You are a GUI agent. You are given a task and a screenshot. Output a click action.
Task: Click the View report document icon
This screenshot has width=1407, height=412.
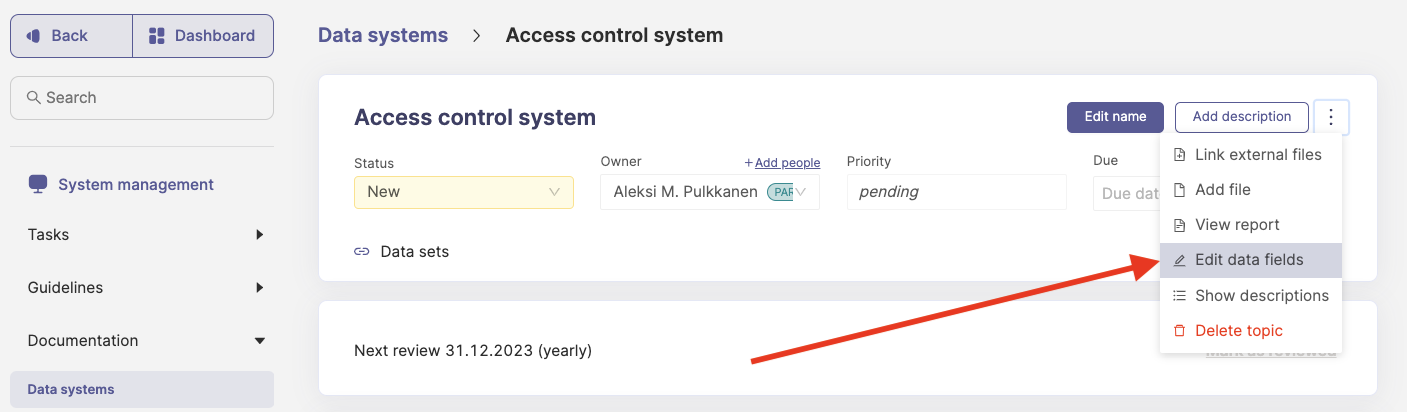point(1179,225)
